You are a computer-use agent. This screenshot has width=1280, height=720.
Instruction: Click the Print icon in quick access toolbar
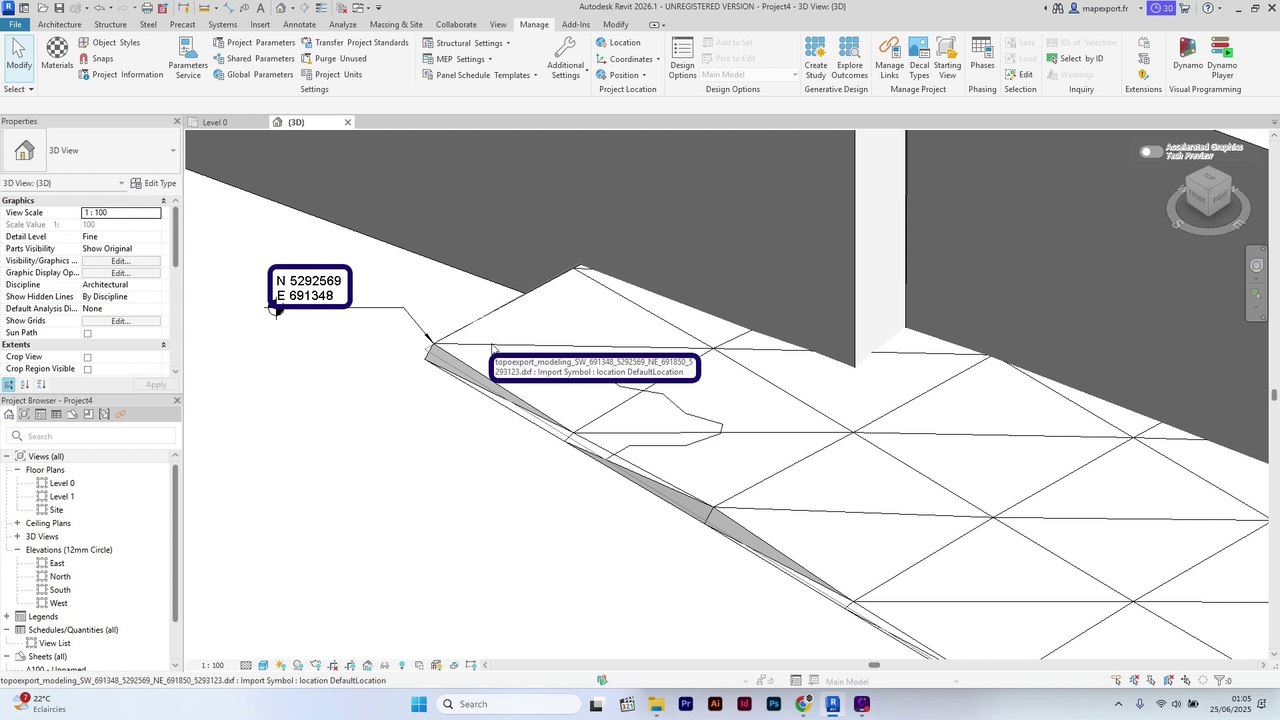pyautogui.click(x=147, y=8)
